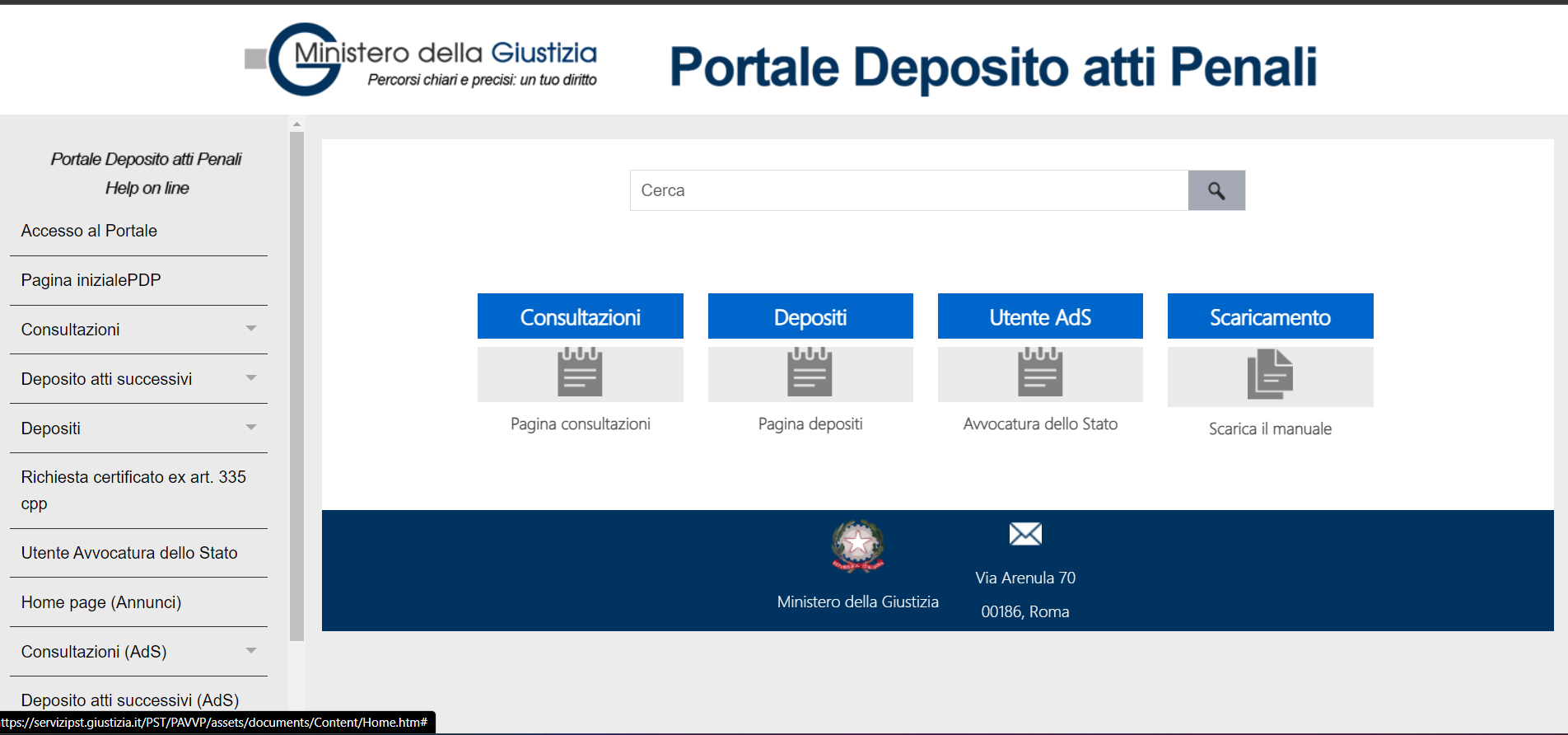Image resolution: width=1568 pixels, height=735 pixels.
Task: Open the blue Scaricamento tile
Action: tap(1270, 316)
